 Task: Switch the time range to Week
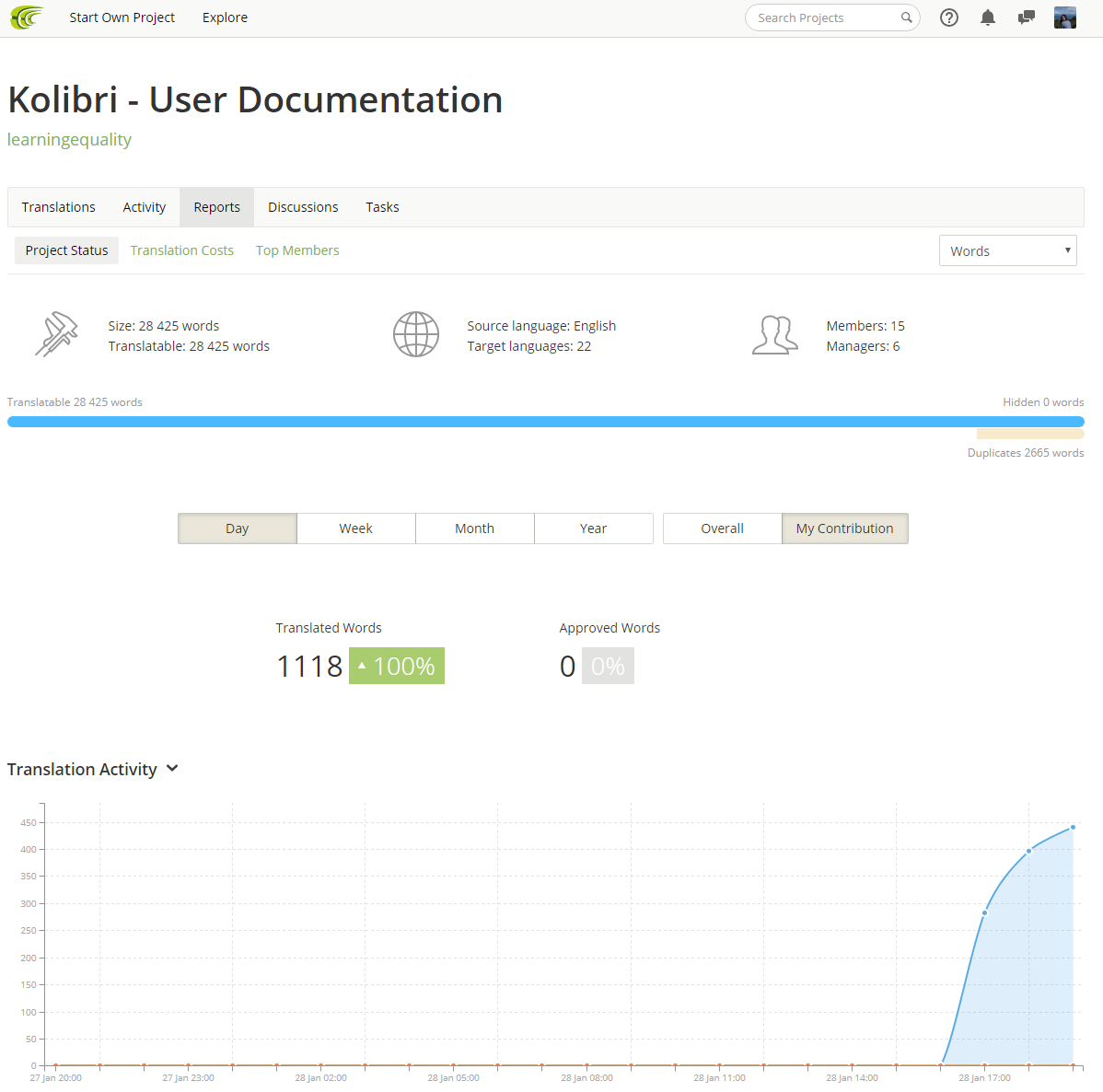pyautogui.click(x=355, y=529)
